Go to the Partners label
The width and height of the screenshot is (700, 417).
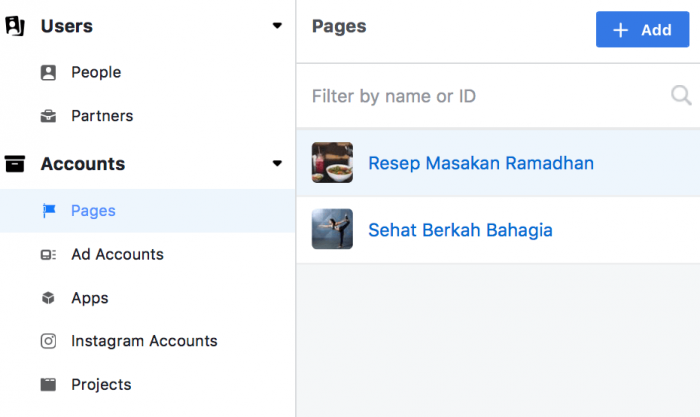(x=102, y=116)
